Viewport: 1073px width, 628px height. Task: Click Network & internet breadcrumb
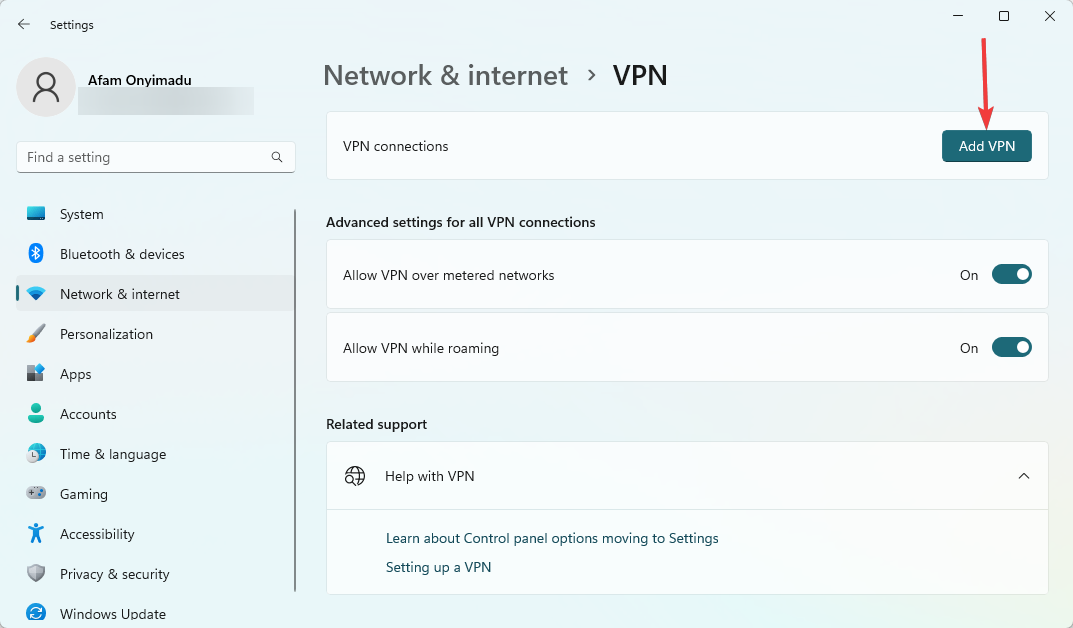(445, 75)
